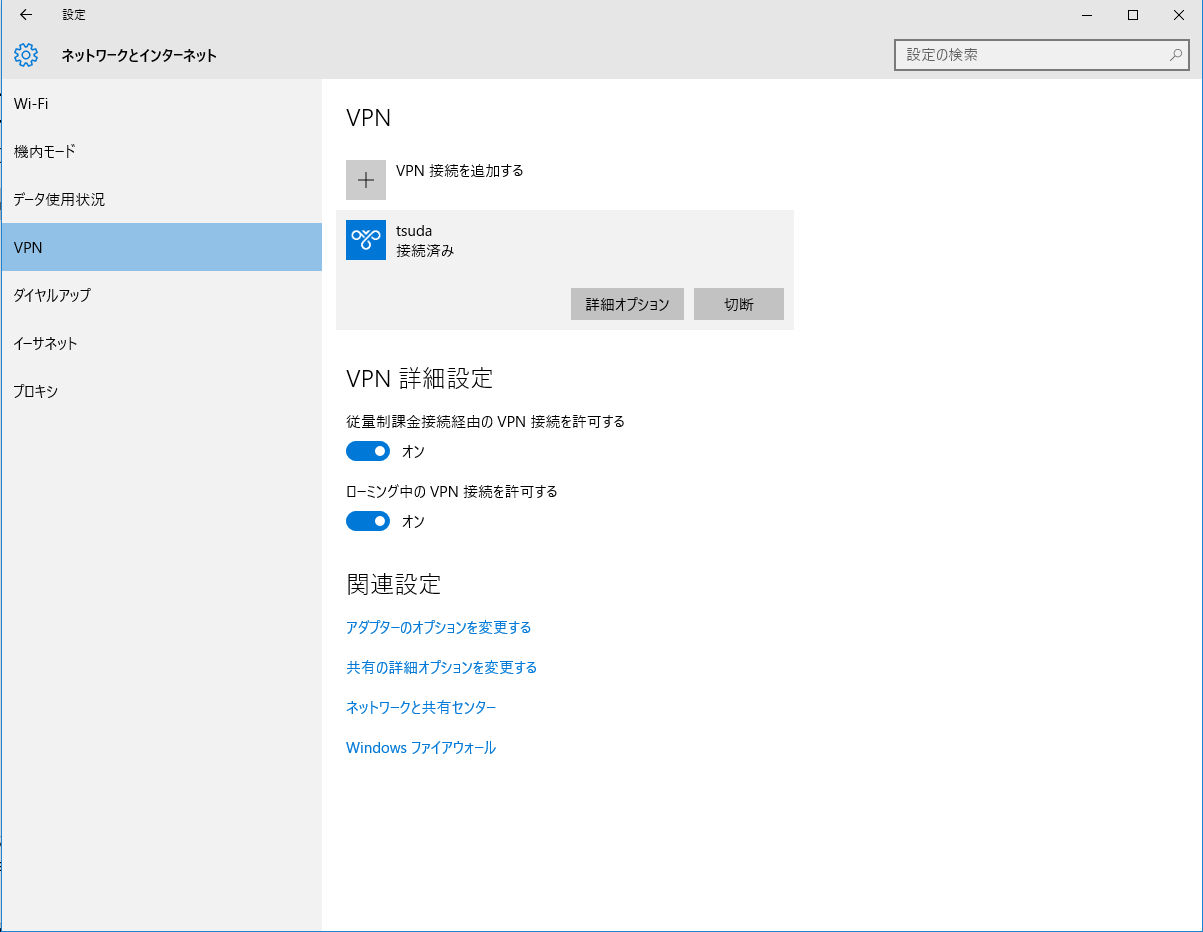1203x932 pixels.
Task: Open イーサネット settings page
Action: click(46, 343)
